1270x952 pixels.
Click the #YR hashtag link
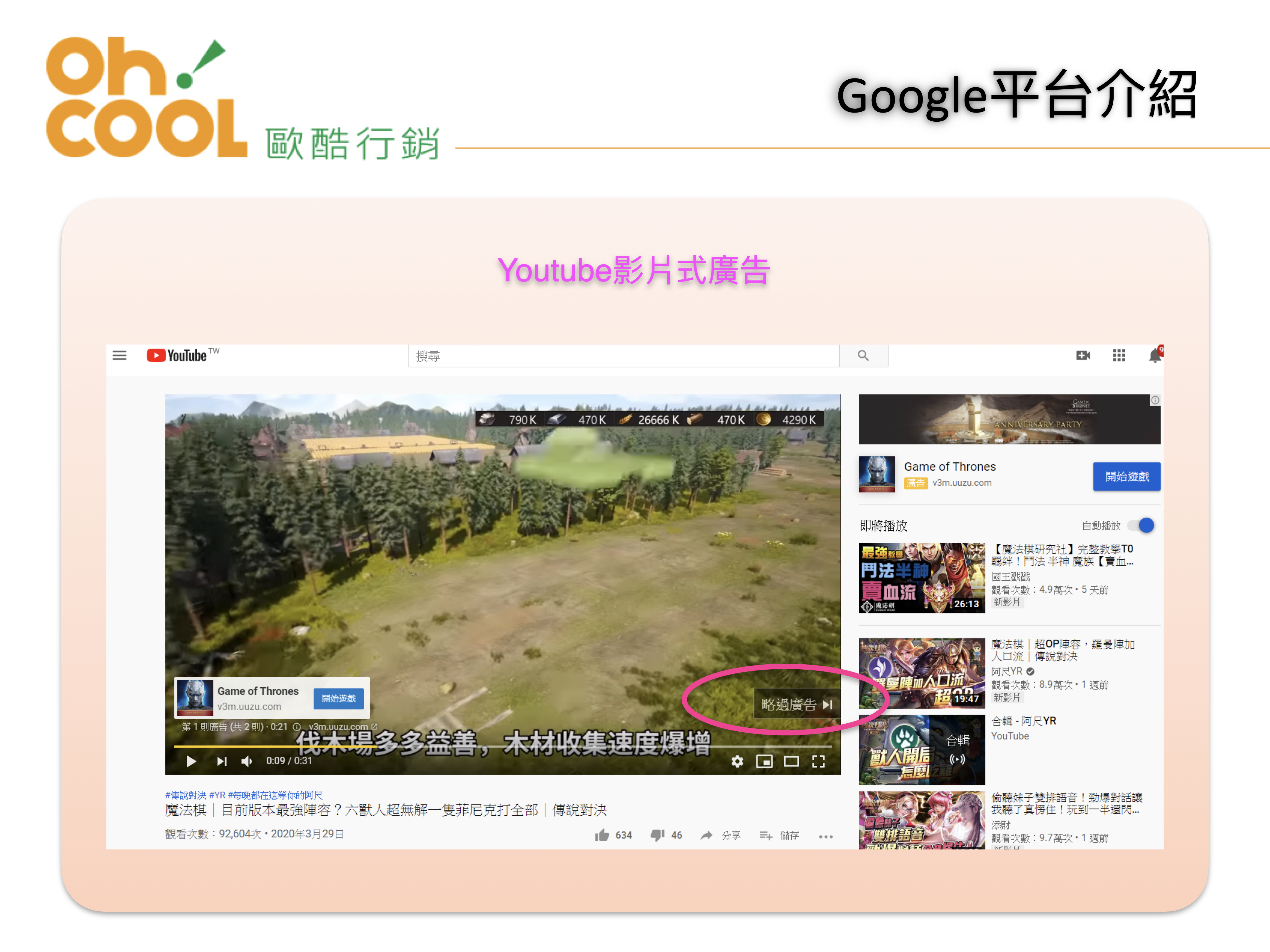217,795
